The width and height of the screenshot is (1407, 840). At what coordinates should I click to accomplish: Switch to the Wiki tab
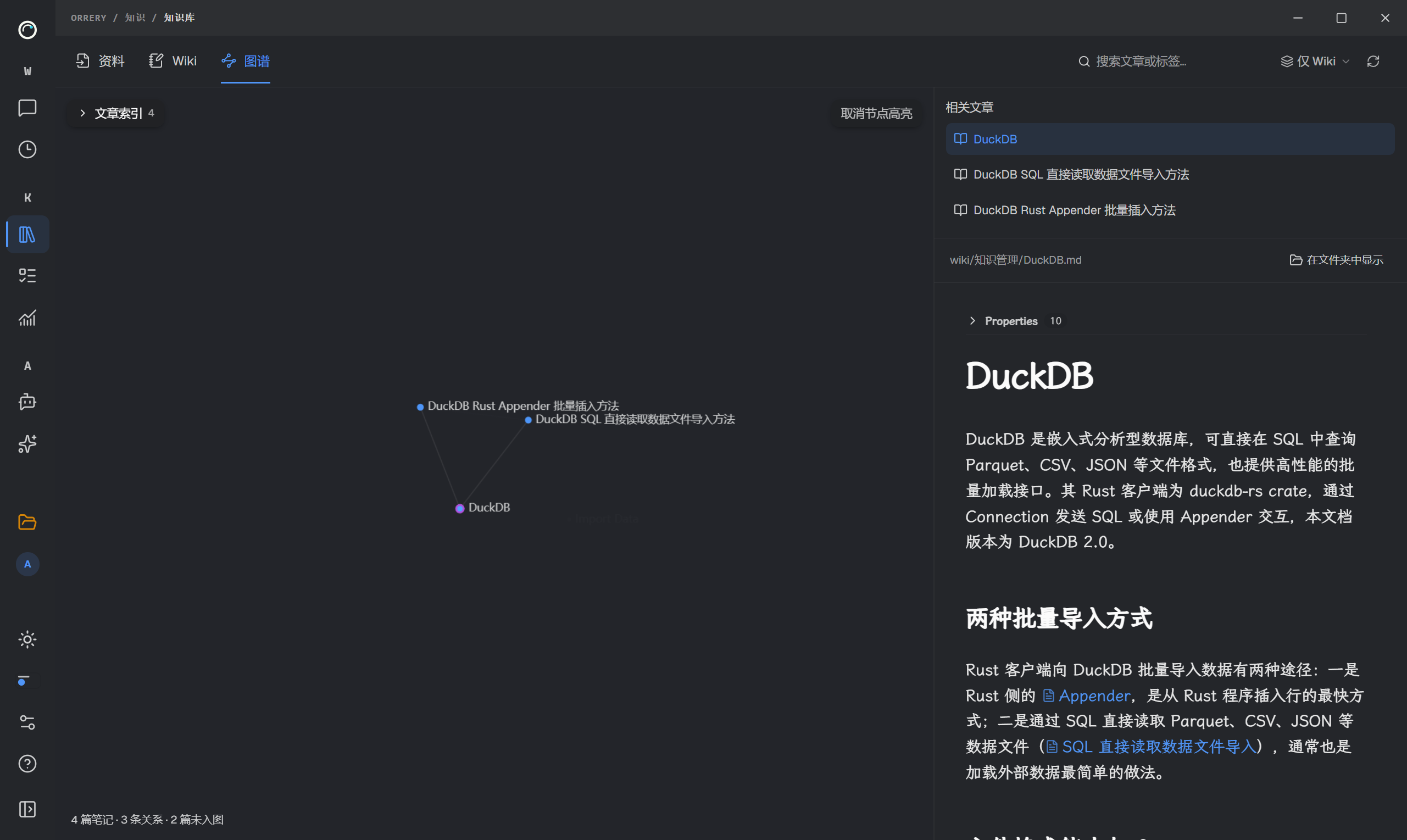pos(173,61)
